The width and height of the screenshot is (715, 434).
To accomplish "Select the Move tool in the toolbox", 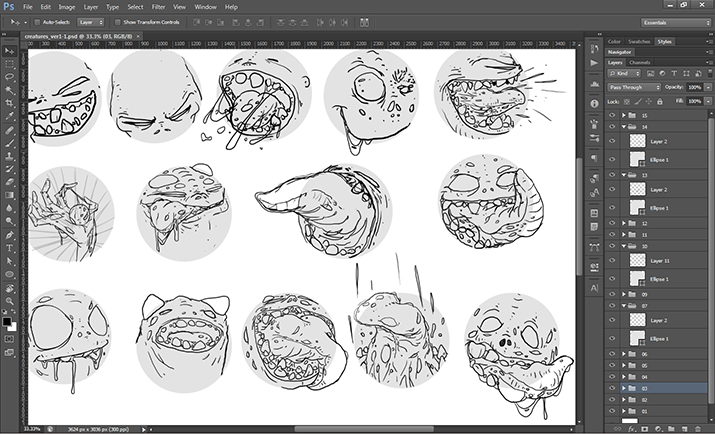I will coord(9,49).
